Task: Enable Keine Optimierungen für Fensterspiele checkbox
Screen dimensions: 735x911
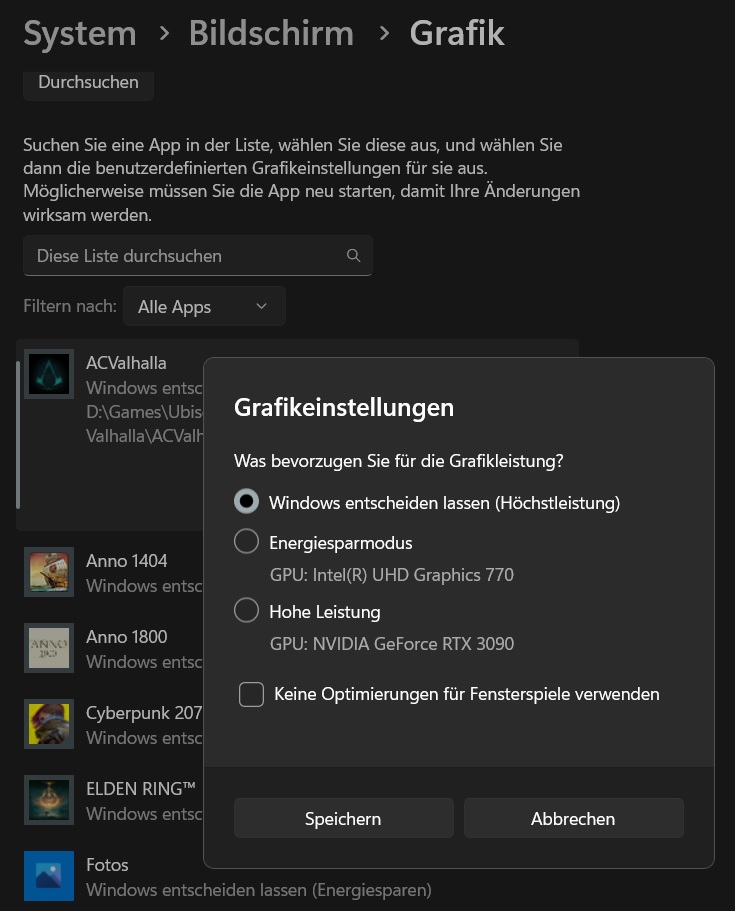Action: [252, 694]
